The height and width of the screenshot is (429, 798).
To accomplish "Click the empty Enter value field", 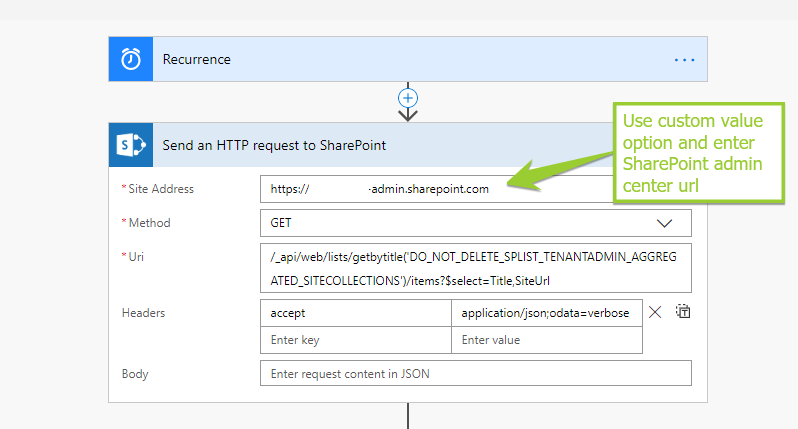I will coord(546,340).
